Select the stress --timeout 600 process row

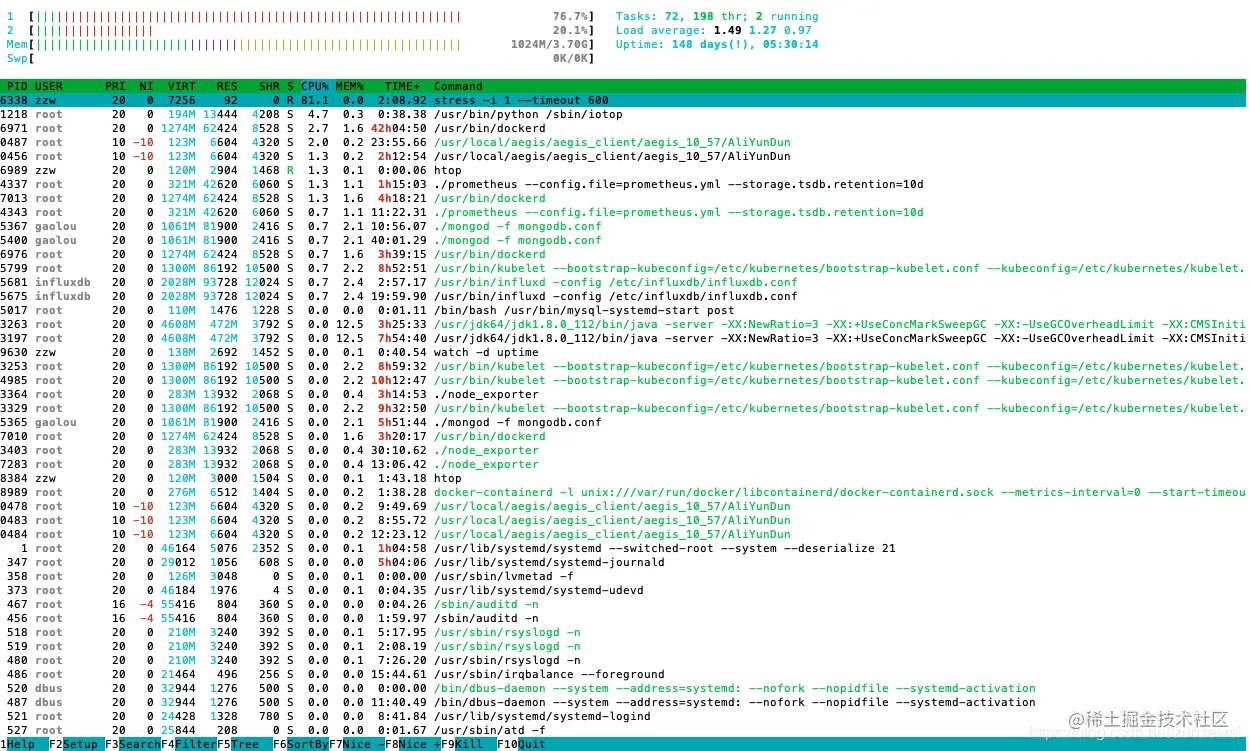tap(623, 100)
